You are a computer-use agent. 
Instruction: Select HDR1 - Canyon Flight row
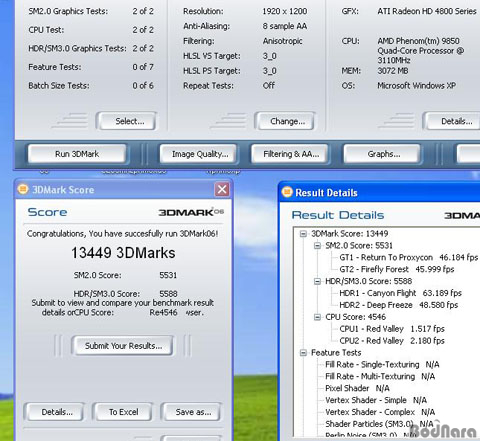pos(400,293)
